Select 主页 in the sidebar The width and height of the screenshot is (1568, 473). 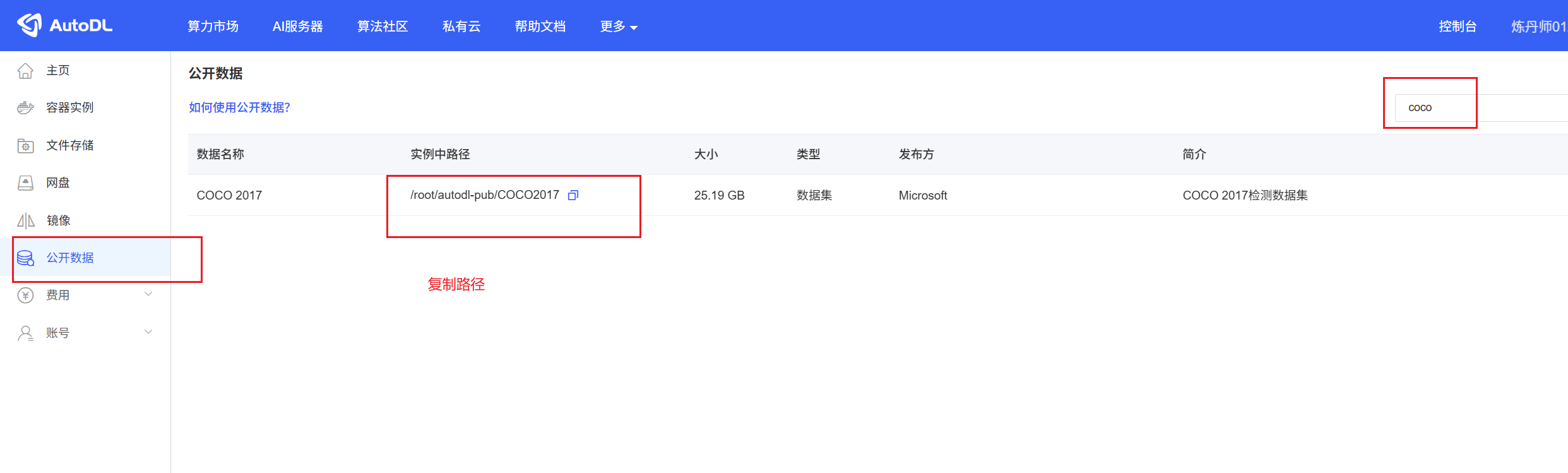click(x=58, y=70)
